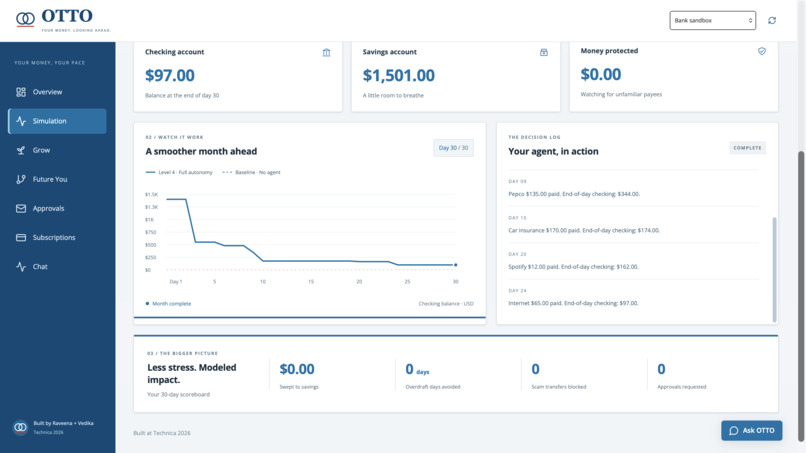Open Chat from the sidebar
Screen dimensions: 806x453
point(57,267)
